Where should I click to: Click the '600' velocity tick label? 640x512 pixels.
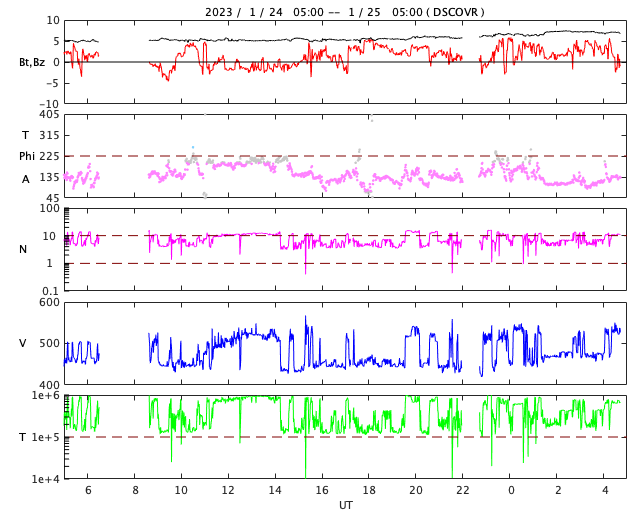point(49,303)
